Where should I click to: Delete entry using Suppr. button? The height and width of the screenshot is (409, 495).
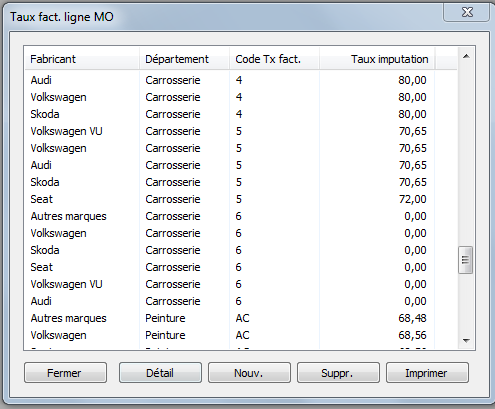[338, 373]
